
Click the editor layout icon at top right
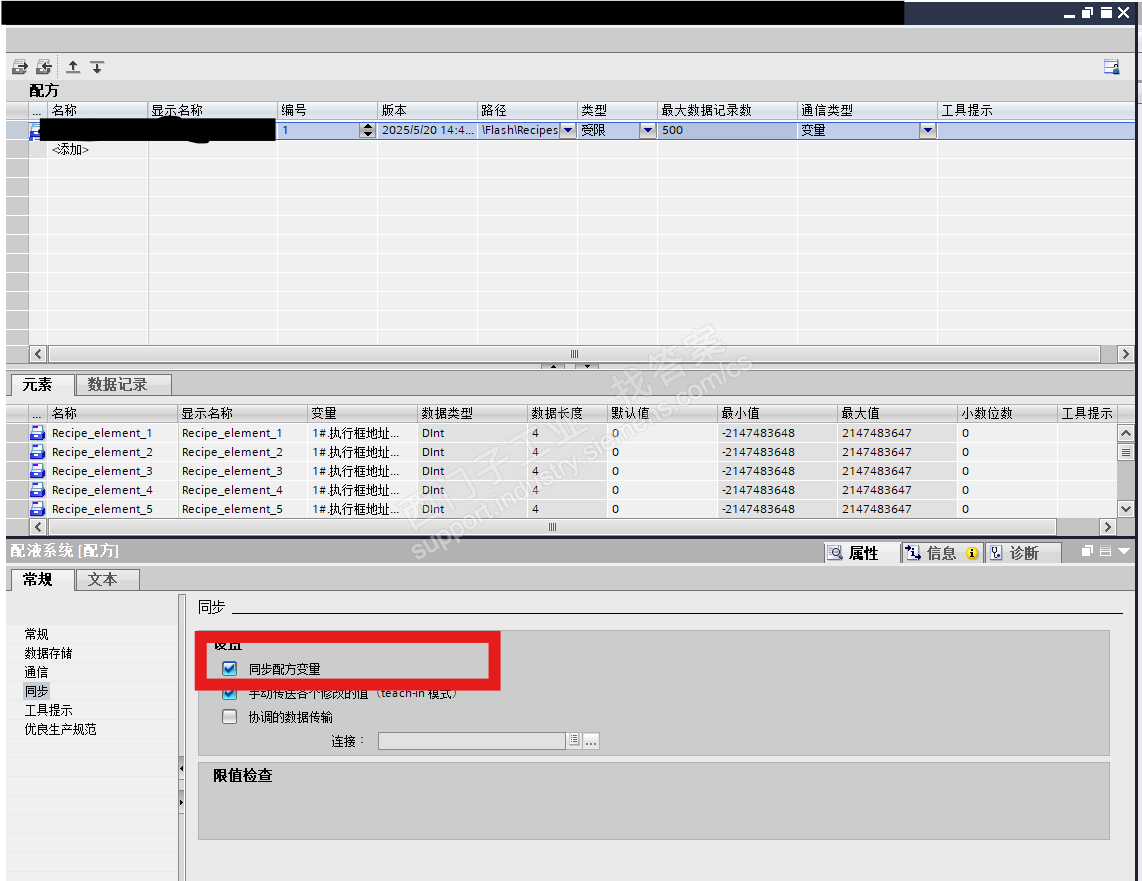click(1111, 67)
